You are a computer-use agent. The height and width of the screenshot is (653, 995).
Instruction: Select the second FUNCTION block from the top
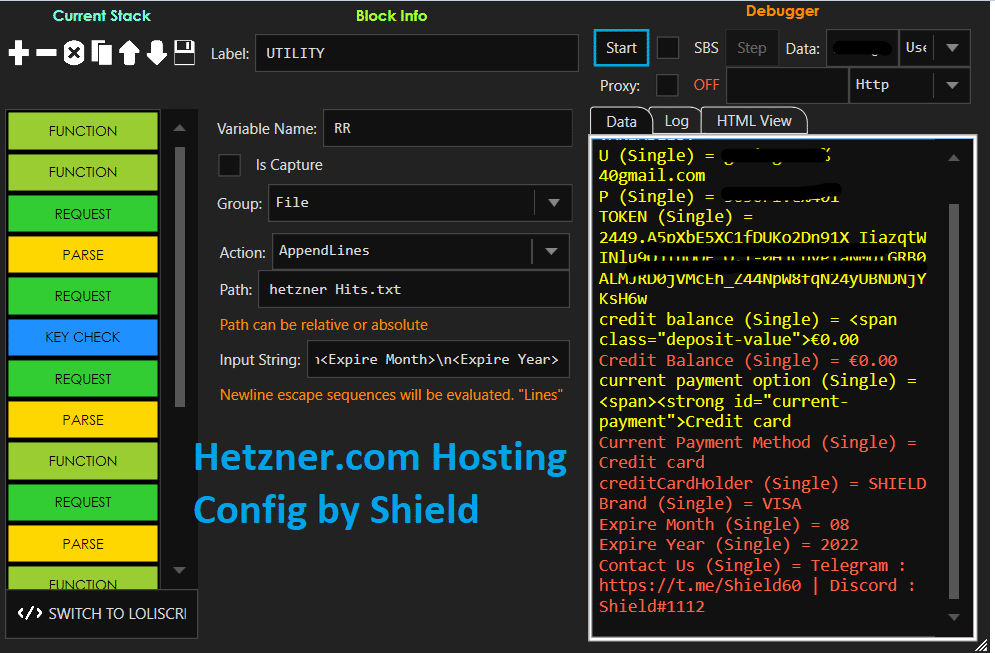click(83, 172)
